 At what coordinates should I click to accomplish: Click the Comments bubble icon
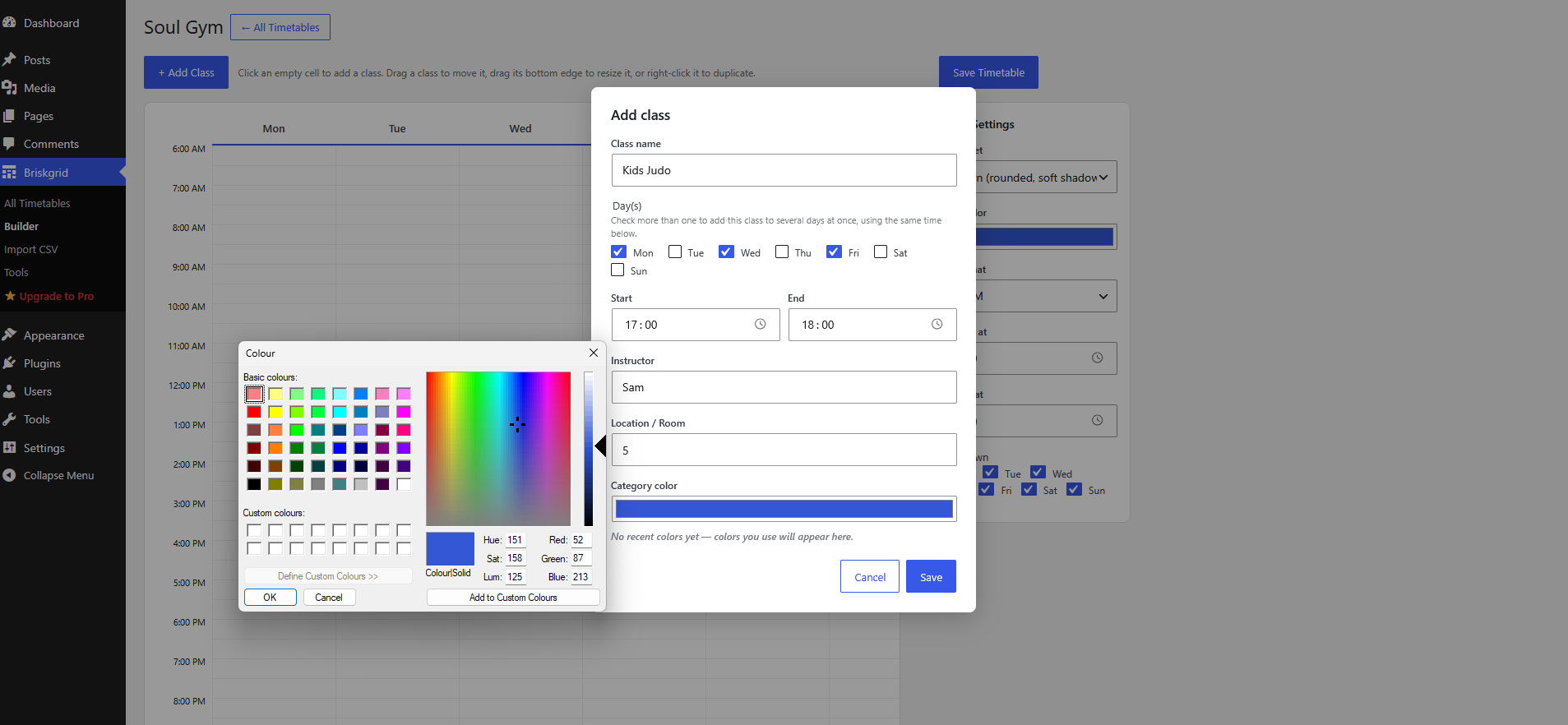coord(9,144)
